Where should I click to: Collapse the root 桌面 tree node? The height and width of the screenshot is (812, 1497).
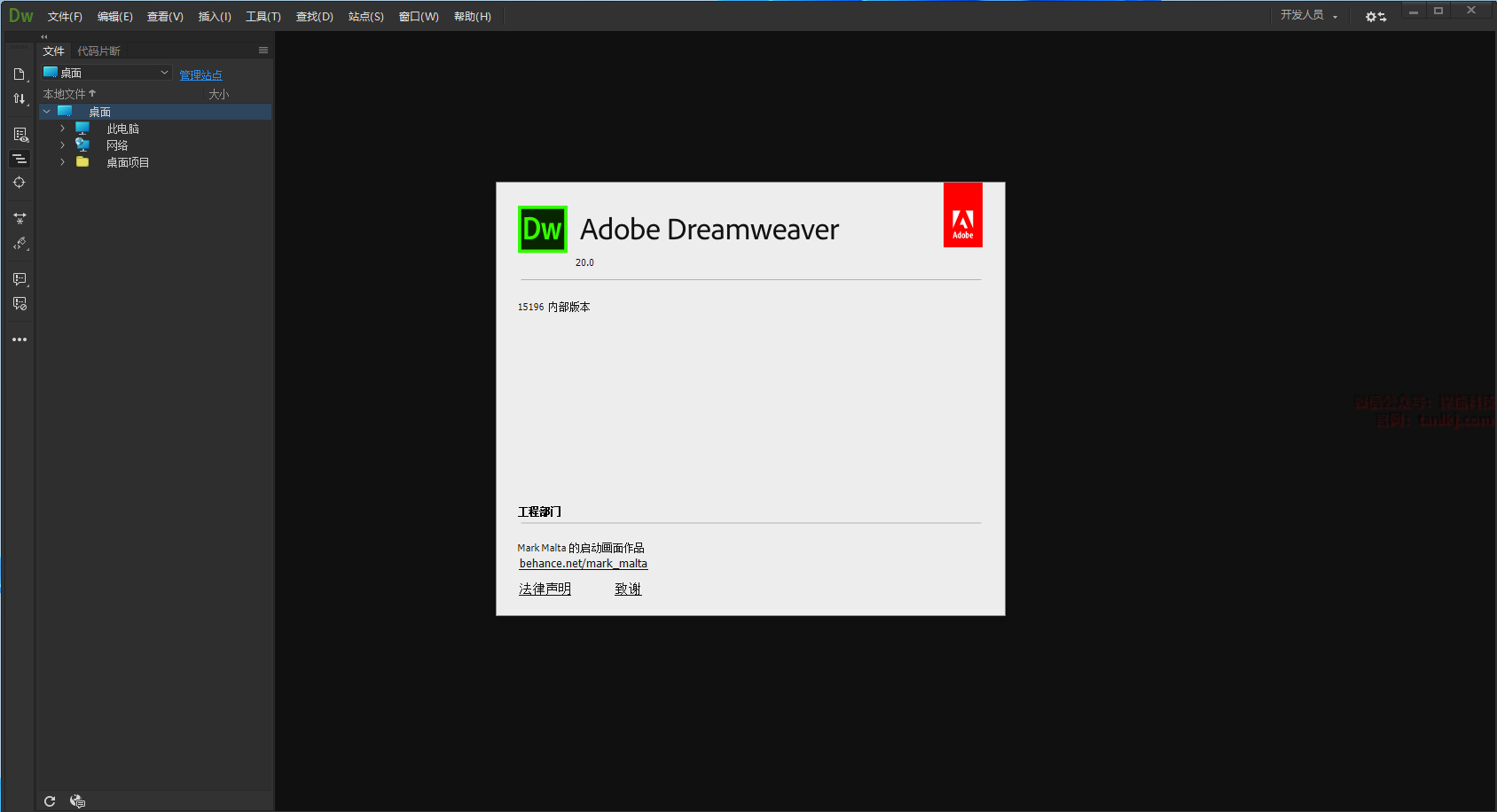click(47, 112)
